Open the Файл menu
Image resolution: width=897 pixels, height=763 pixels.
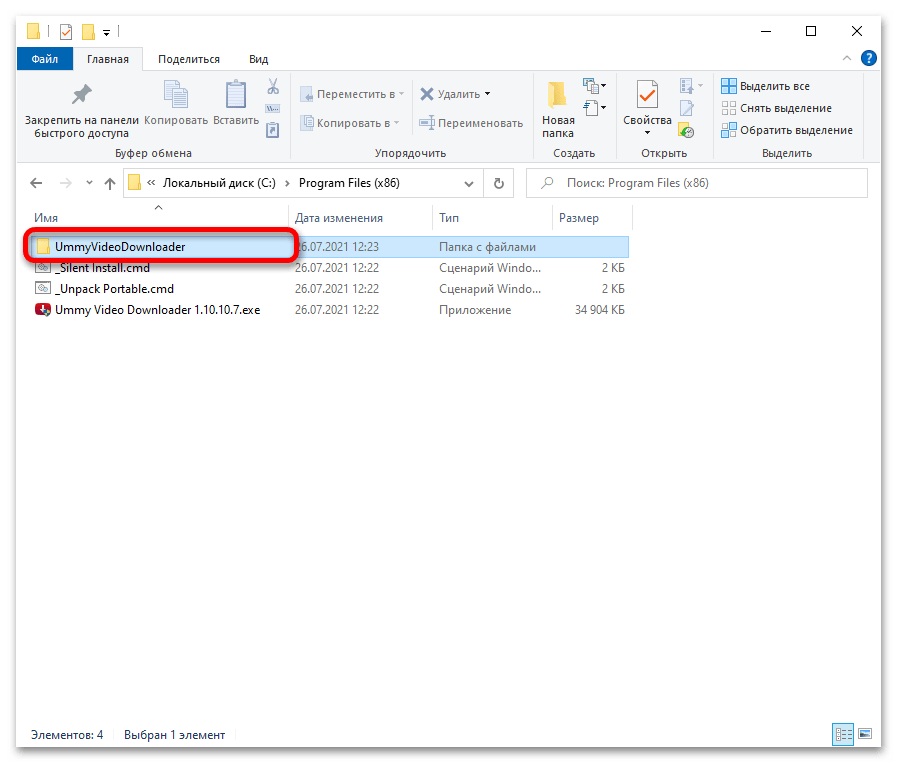tap(45, 59)
